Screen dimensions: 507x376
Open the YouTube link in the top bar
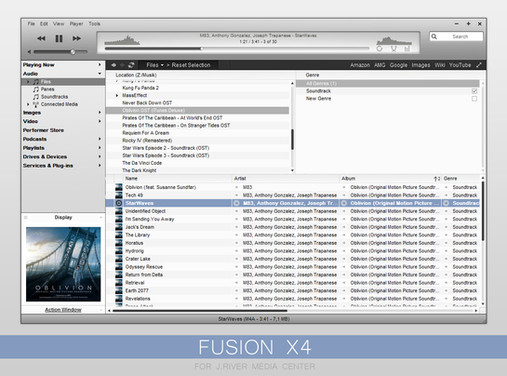tap(460, 65)
